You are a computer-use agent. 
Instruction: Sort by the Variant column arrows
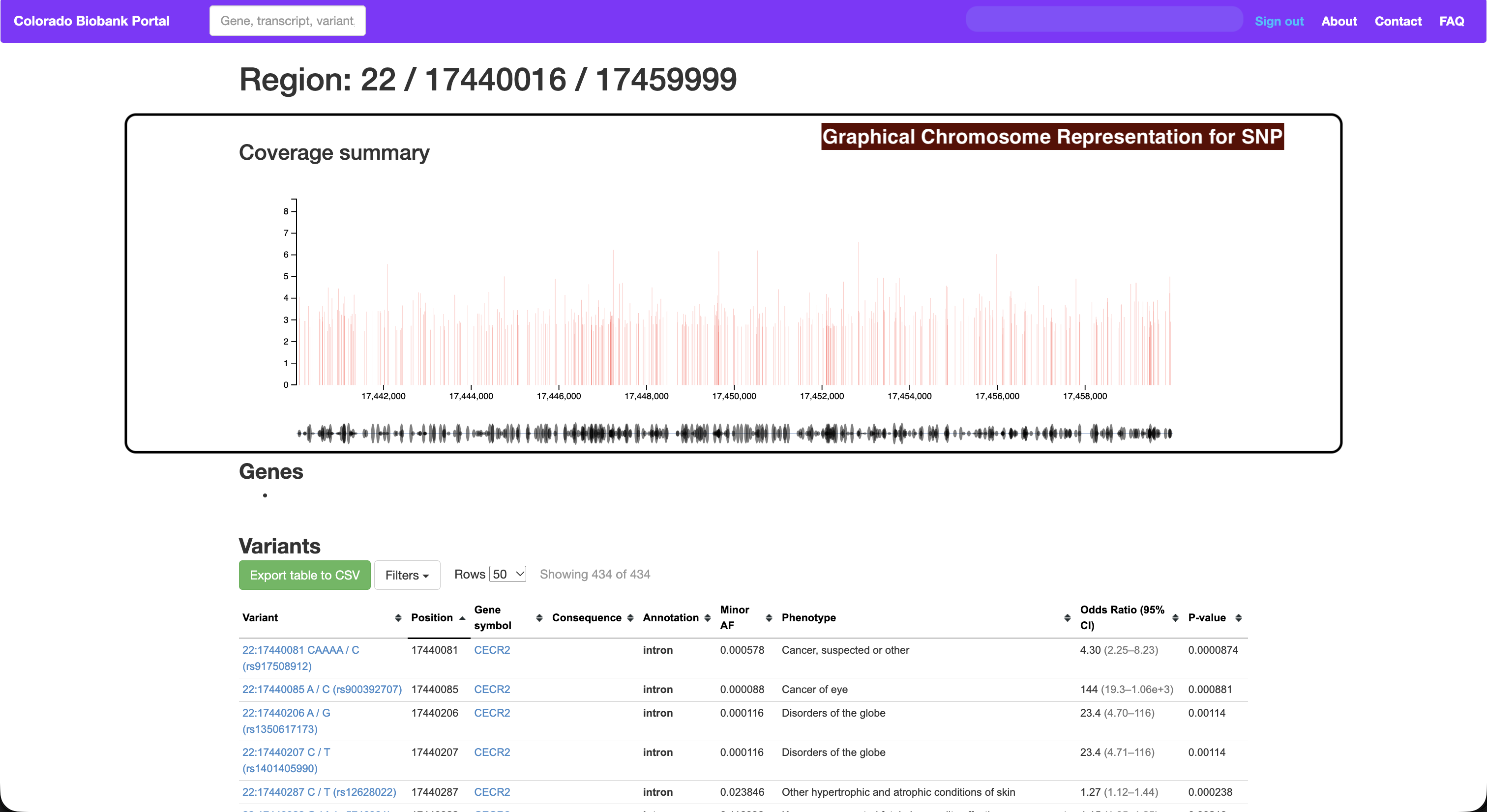[x=398, y=618]
